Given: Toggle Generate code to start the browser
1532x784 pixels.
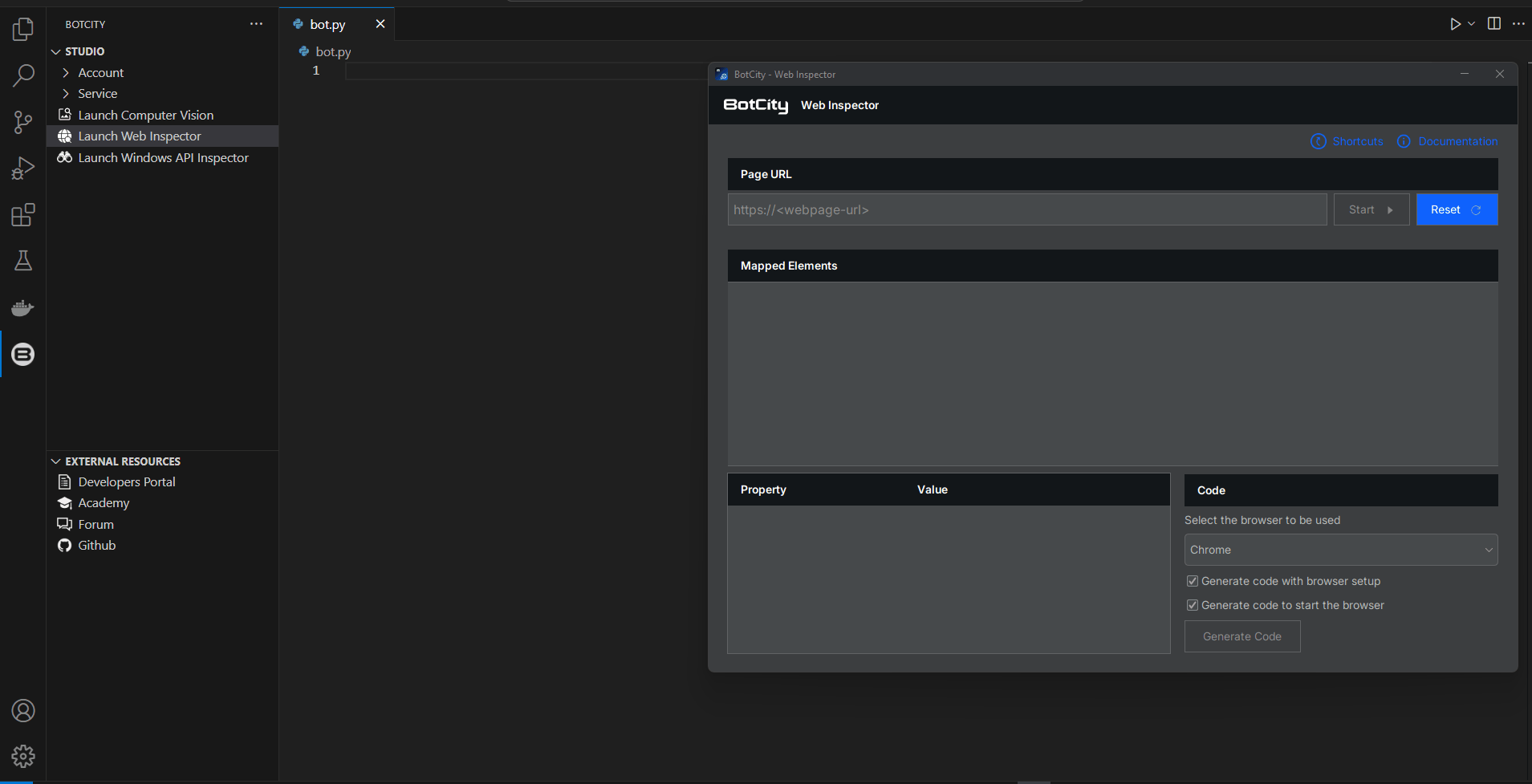Looking at the screenshot, I should pyautogui.click(x=1193, y=605).
